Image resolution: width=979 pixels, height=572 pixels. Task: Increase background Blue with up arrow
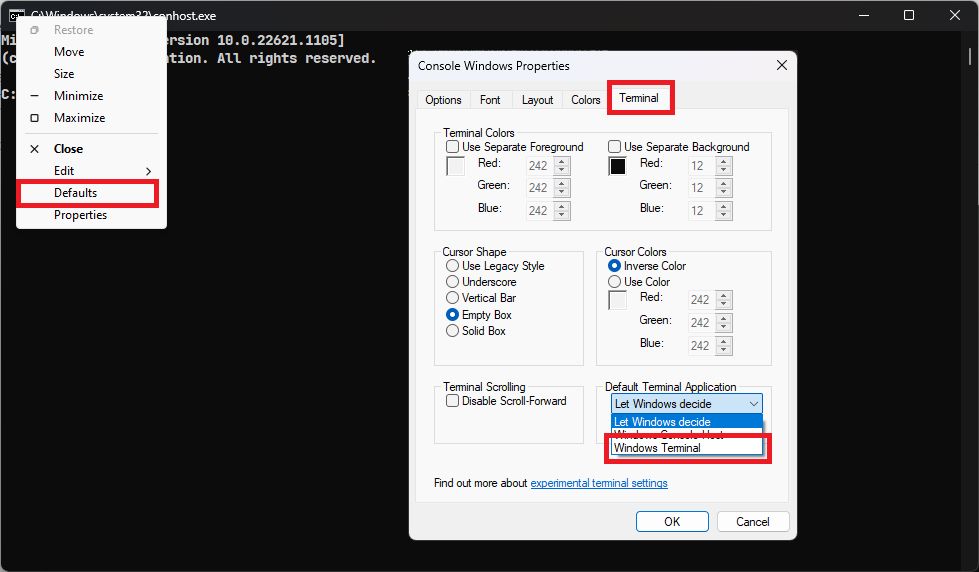724,206
